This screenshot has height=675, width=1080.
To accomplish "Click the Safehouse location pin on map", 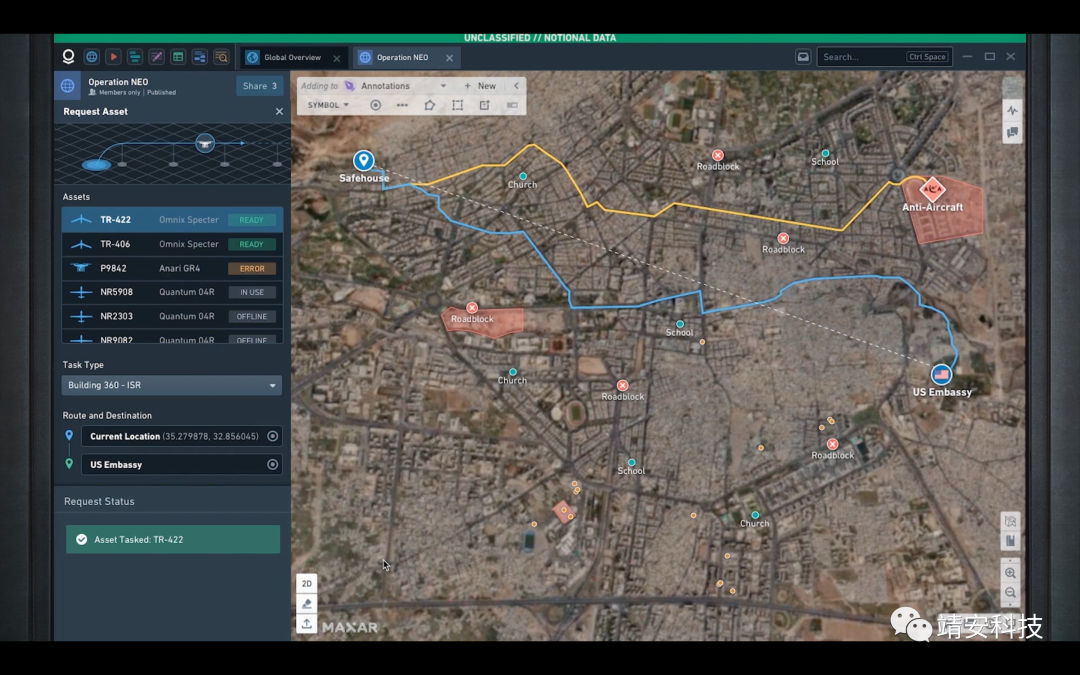I will [364, 161].
